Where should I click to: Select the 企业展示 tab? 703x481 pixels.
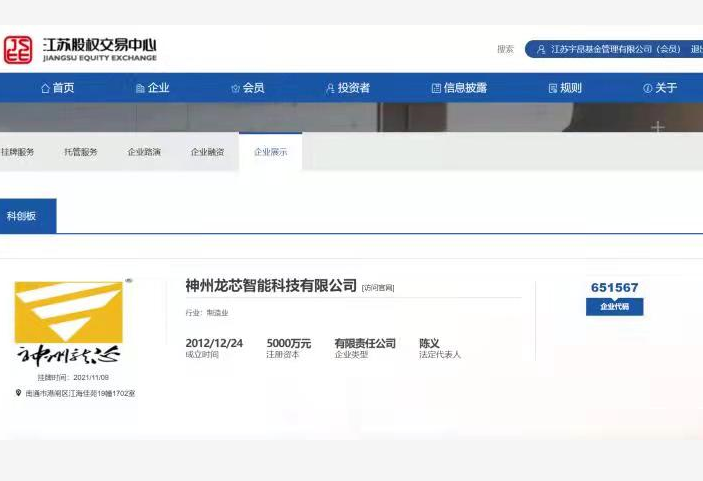tap(270, 152)
